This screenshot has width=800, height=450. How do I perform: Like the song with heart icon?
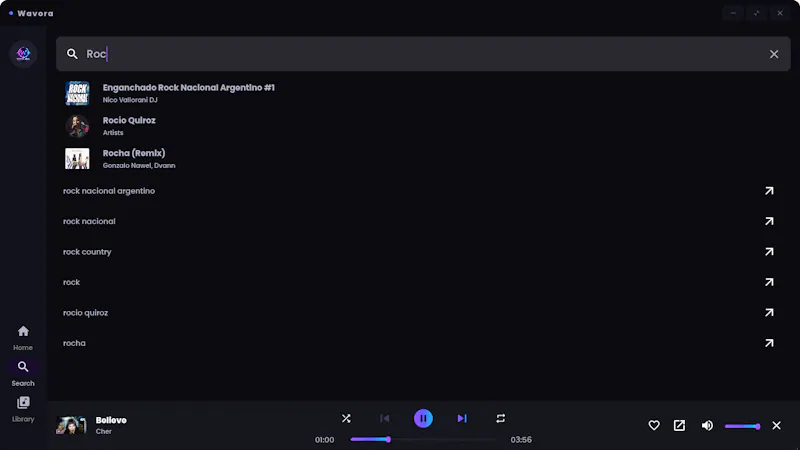click(x=654, y=426)
